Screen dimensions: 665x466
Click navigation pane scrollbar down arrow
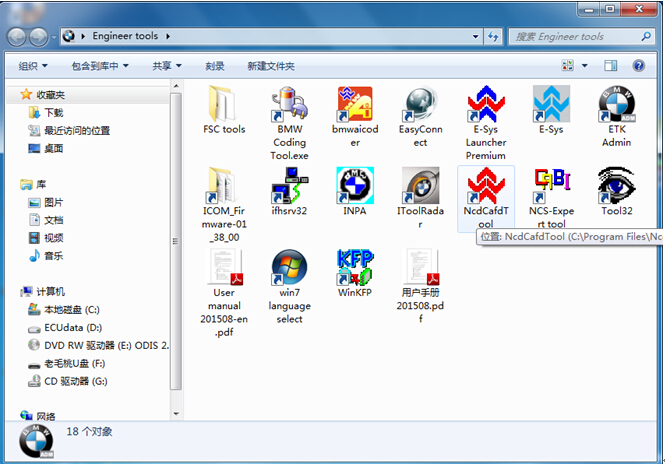[x=176, y=414]
